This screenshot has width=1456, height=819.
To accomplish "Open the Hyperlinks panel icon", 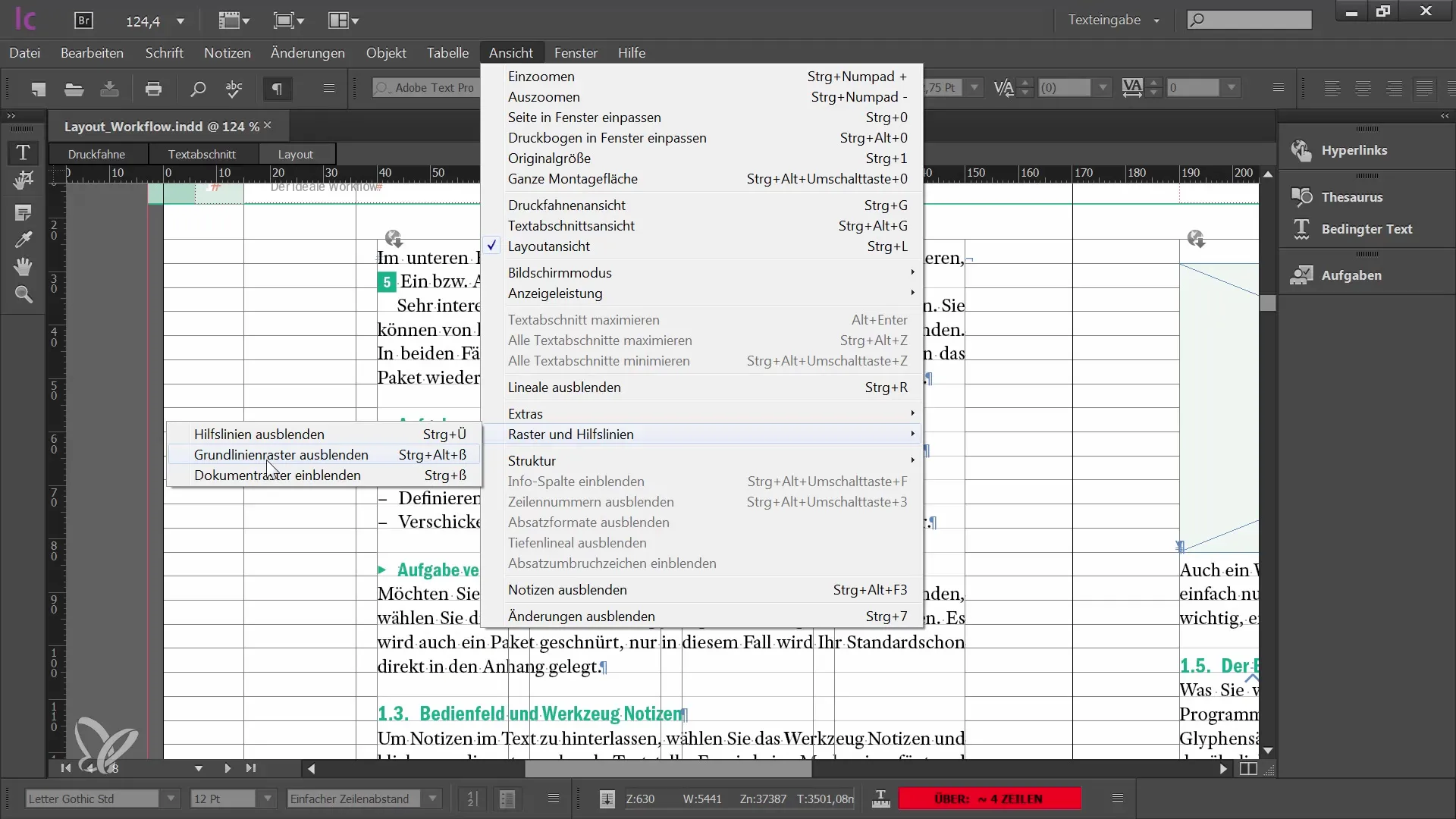I will tap(1301, 150).
